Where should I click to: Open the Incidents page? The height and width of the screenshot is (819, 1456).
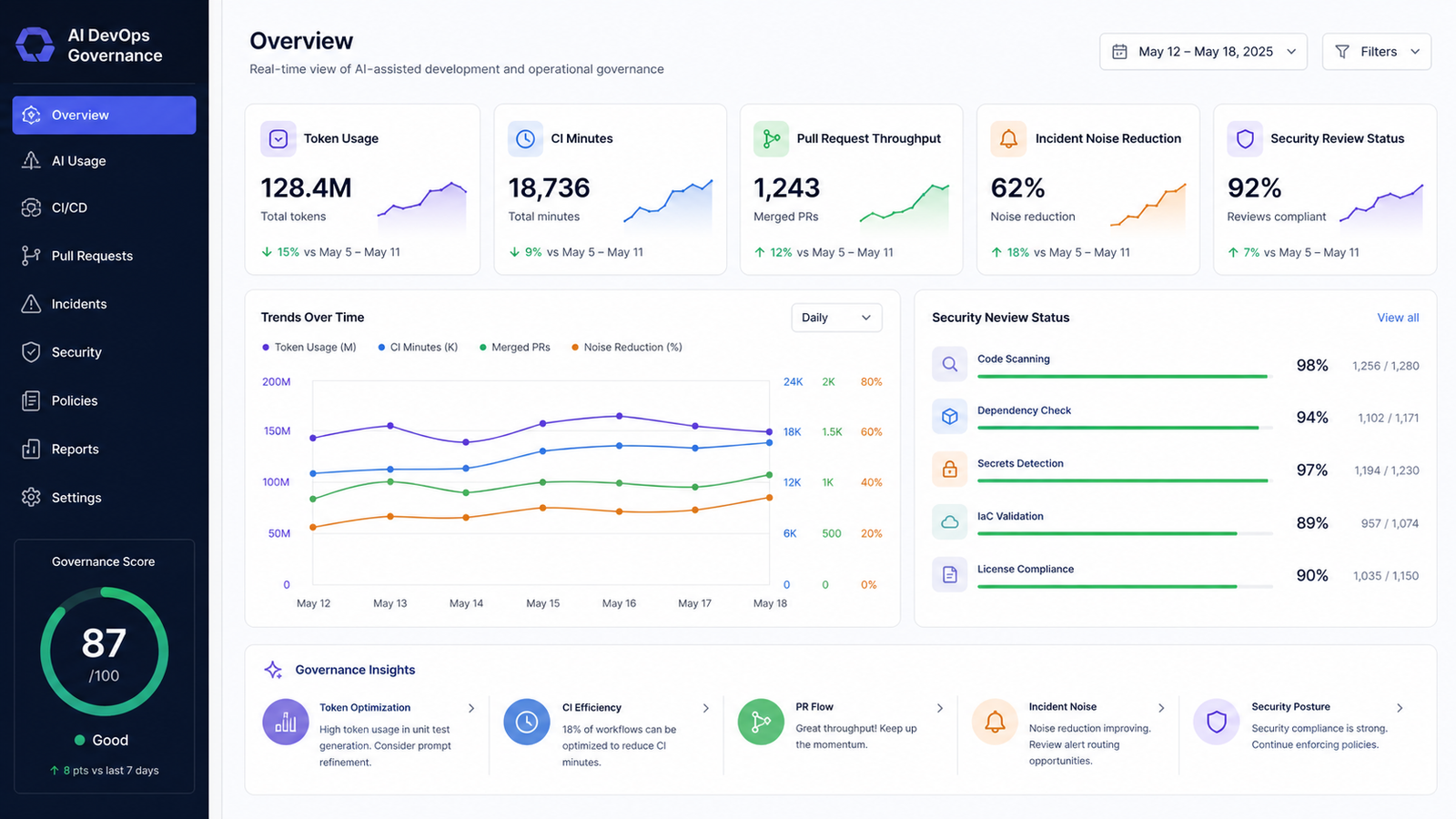[x=104, y=304]
